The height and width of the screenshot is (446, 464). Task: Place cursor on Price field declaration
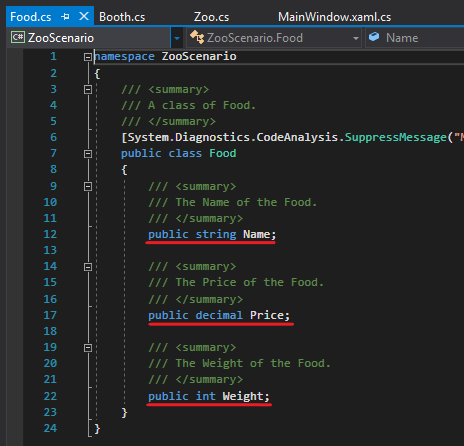tap(219, 315)
